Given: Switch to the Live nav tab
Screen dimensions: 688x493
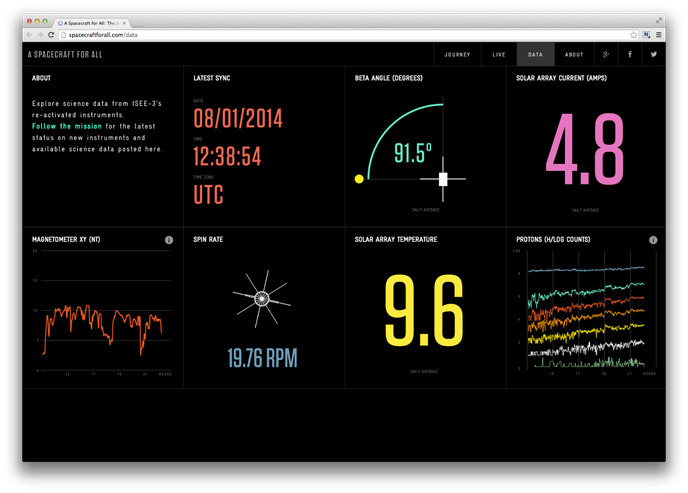Looking at the screenshot, I should 499,55.
